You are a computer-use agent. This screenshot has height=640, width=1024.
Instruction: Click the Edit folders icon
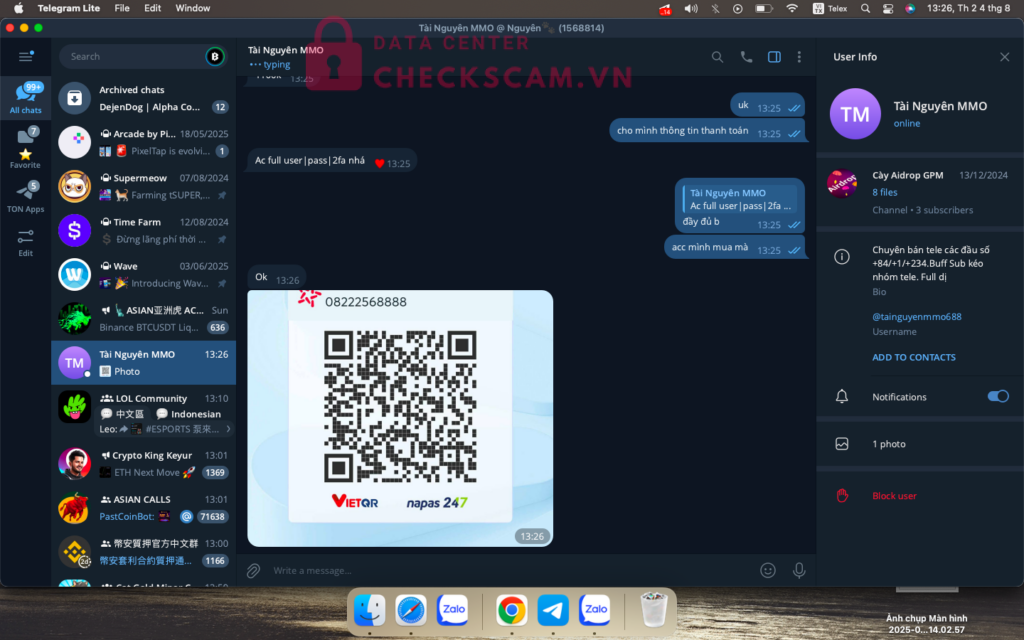[25, 242]
